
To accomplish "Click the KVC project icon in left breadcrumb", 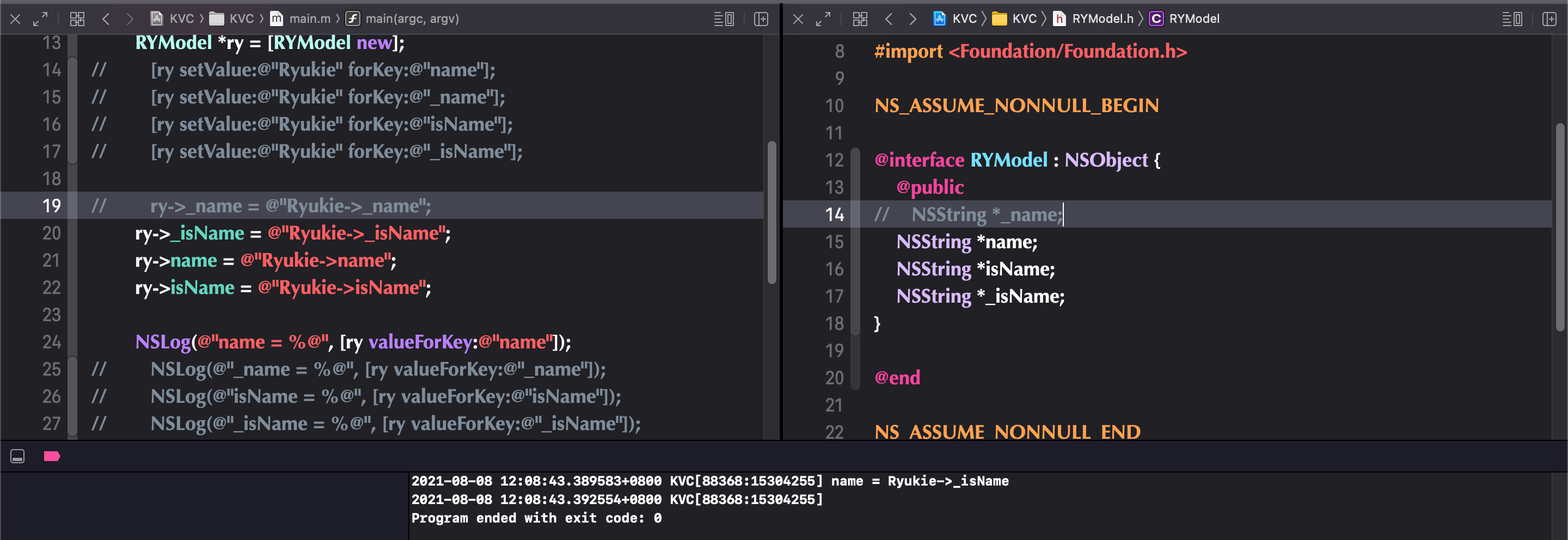I will click(156, 19).
